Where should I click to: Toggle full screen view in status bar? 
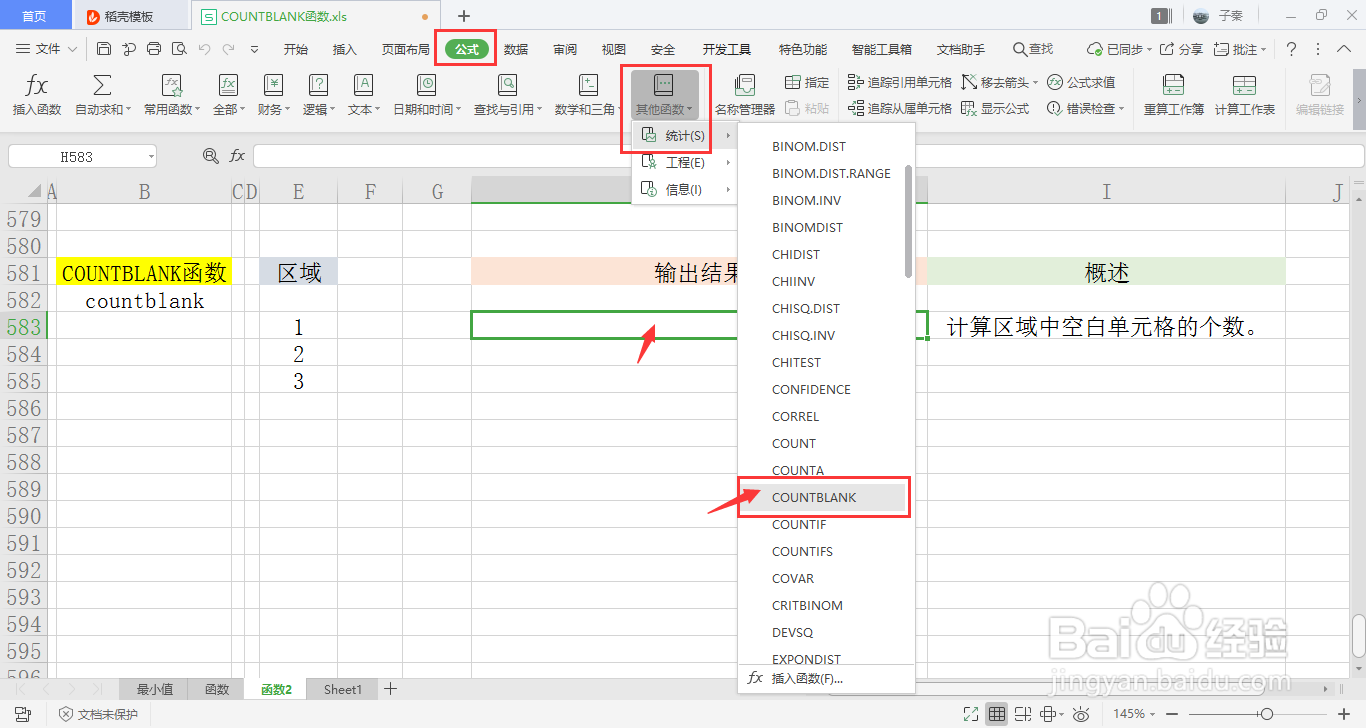(970, 713)
